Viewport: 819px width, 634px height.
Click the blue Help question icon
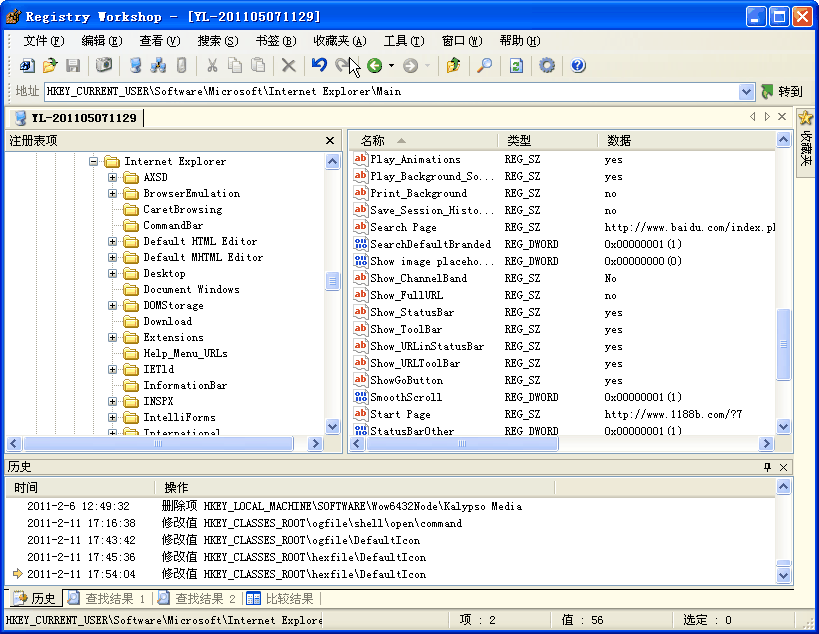coord(578,66)
